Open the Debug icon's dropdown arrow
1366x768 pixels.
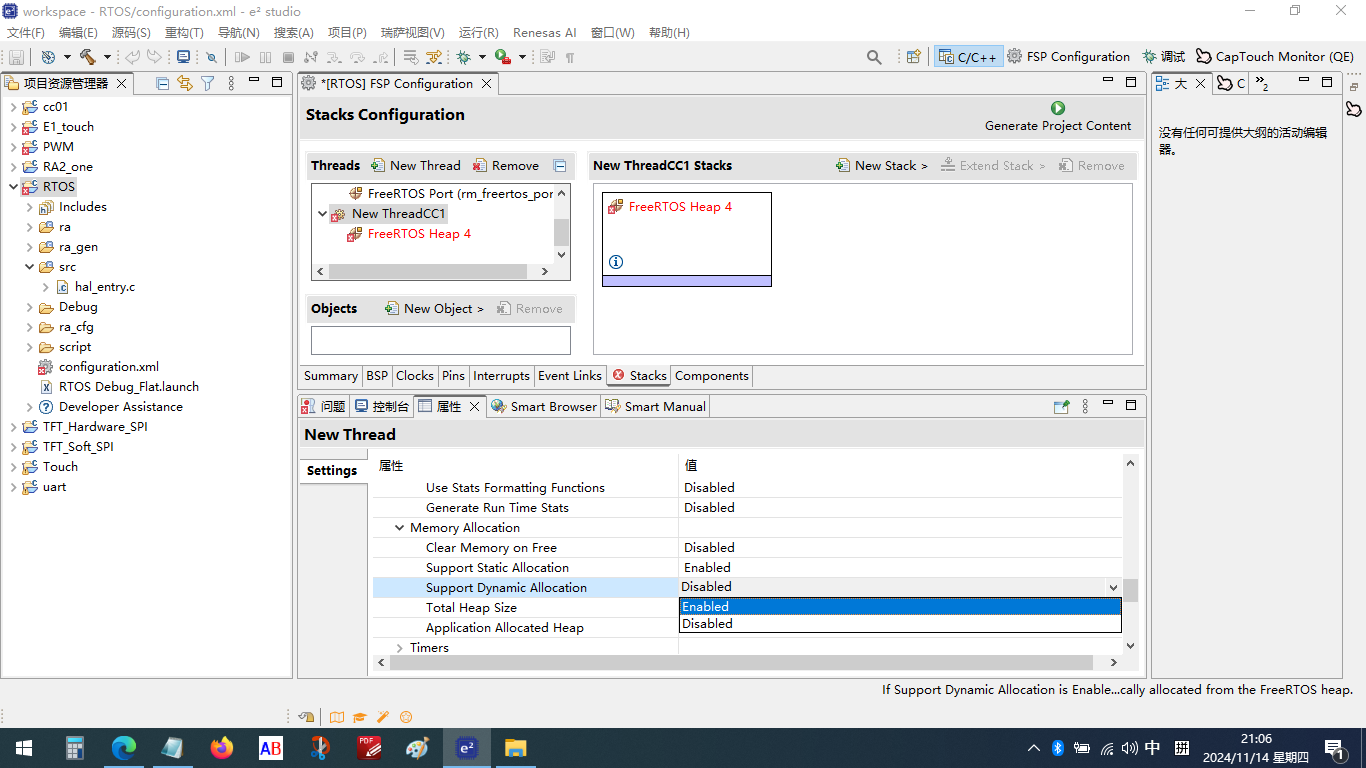click(482, 57)
